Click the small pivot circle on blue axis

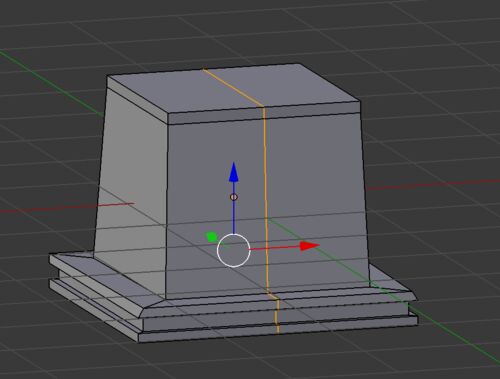coord(234,197)
